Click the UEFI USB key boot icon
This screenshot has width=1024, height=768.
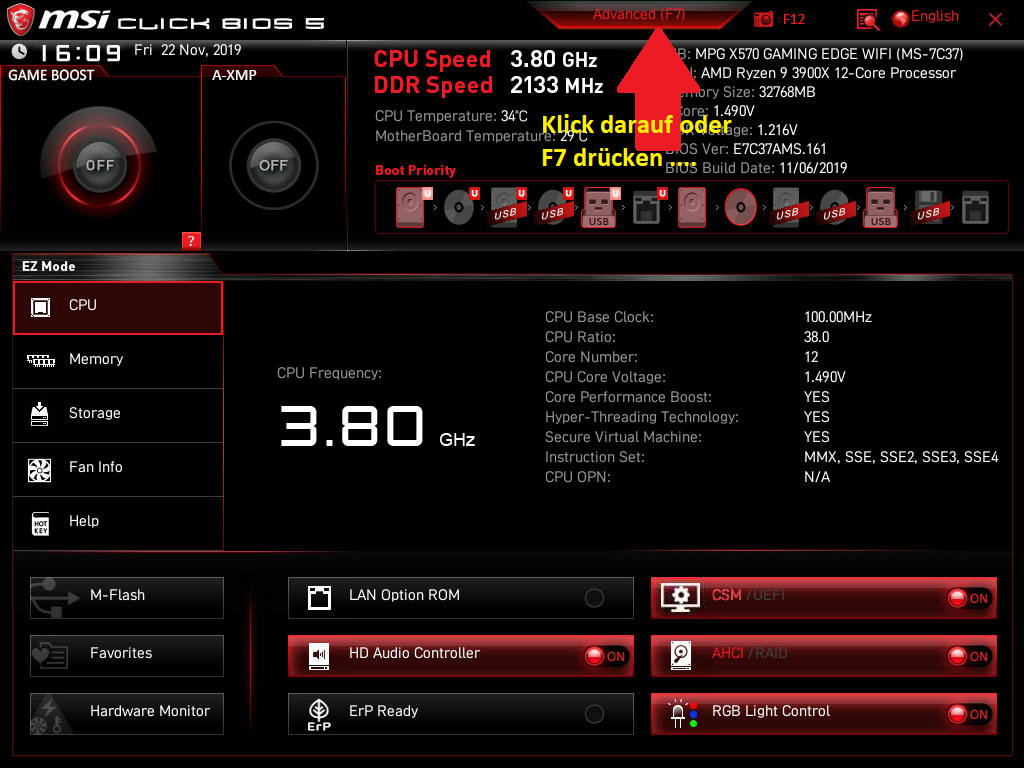pos(600,207)
